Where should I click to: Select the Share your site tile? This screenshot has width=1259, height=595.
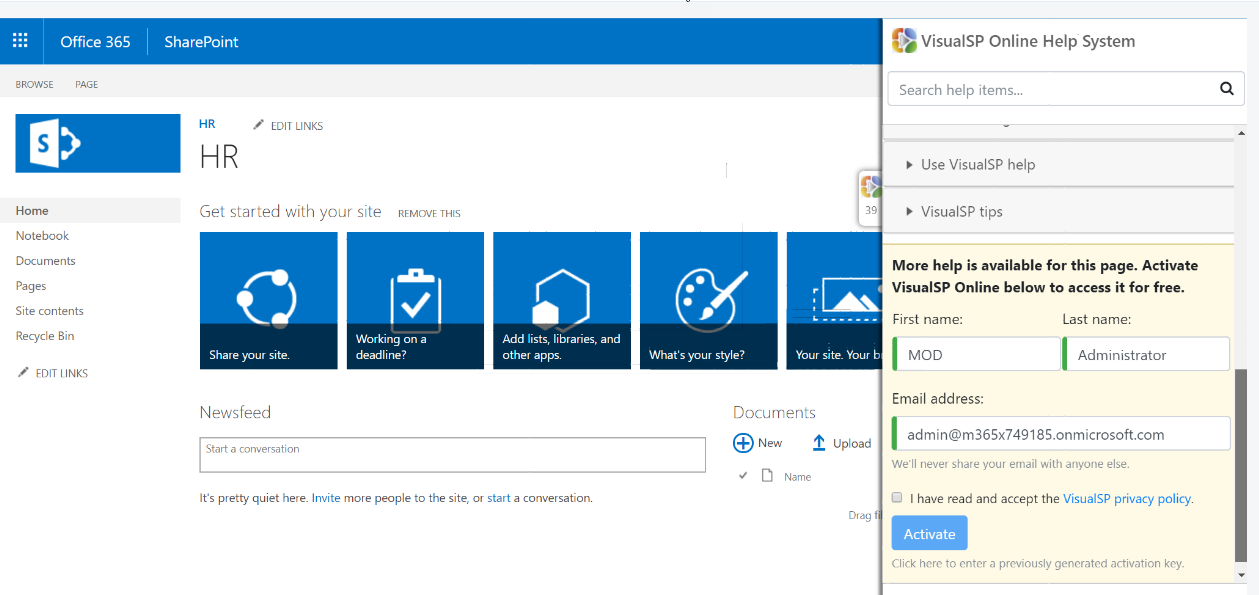pyautogui.click(x=268, y=300)
